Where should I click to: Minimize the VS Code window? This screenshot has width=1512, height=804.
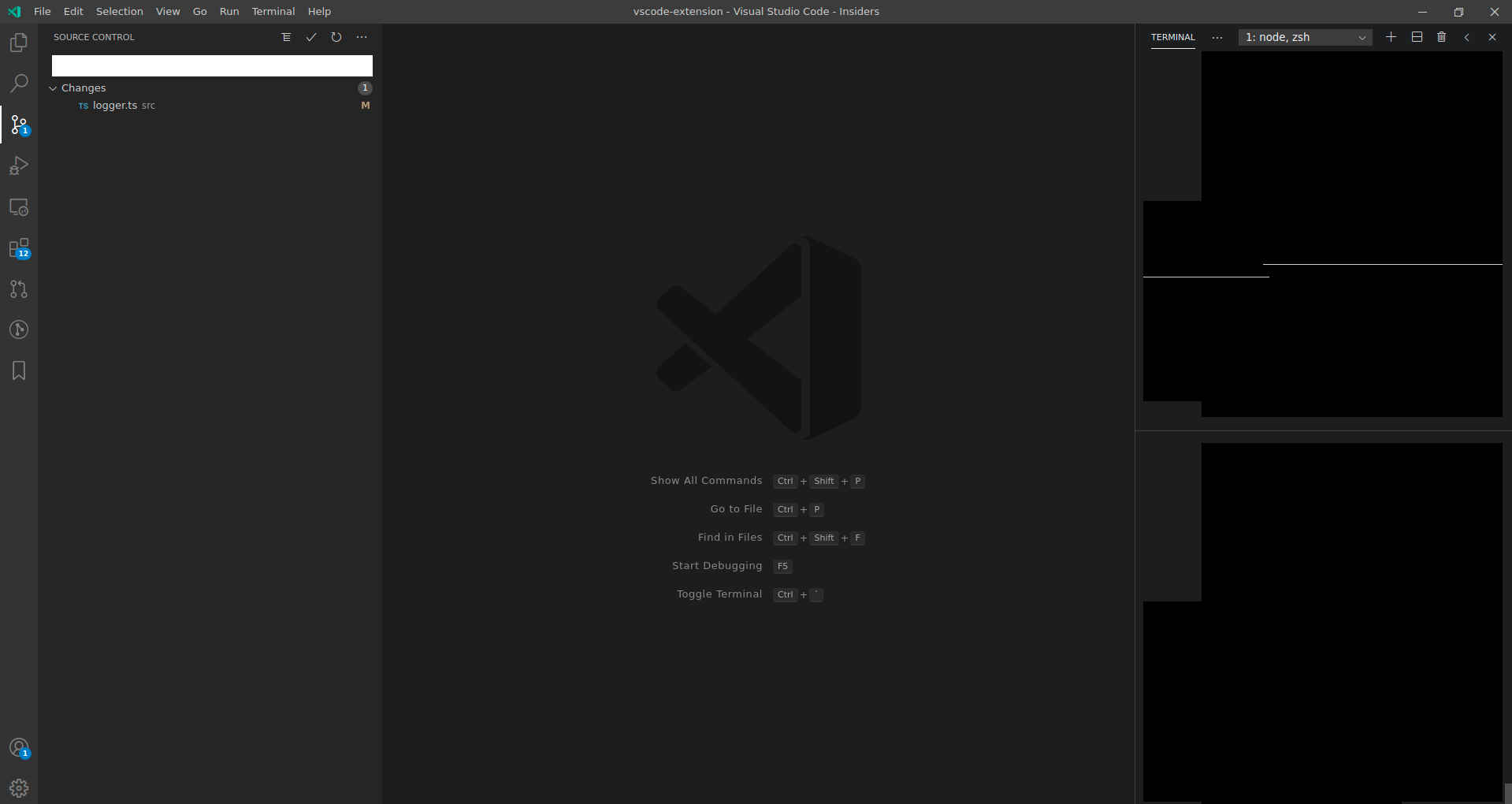pos(1423,11)
